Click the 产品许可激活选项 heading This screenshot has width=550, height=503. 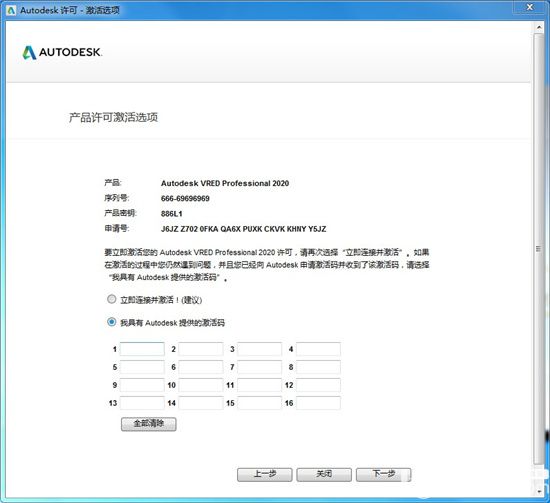pos(113,117)
